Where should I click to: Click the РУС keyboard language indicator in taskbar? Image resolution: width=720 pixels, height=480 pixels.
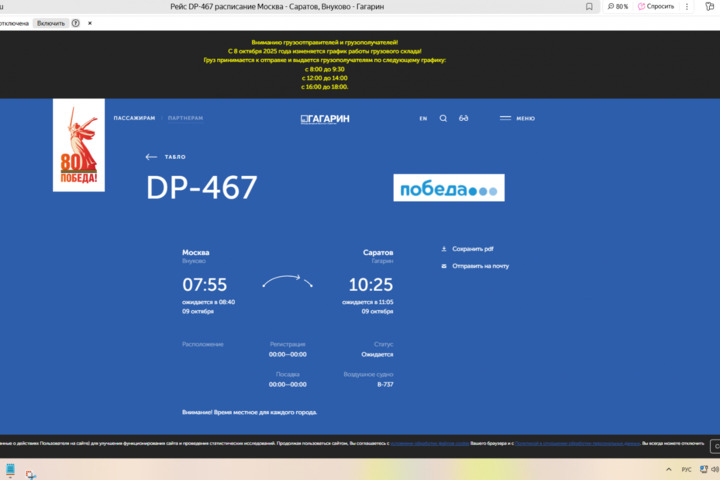[686, 469]
